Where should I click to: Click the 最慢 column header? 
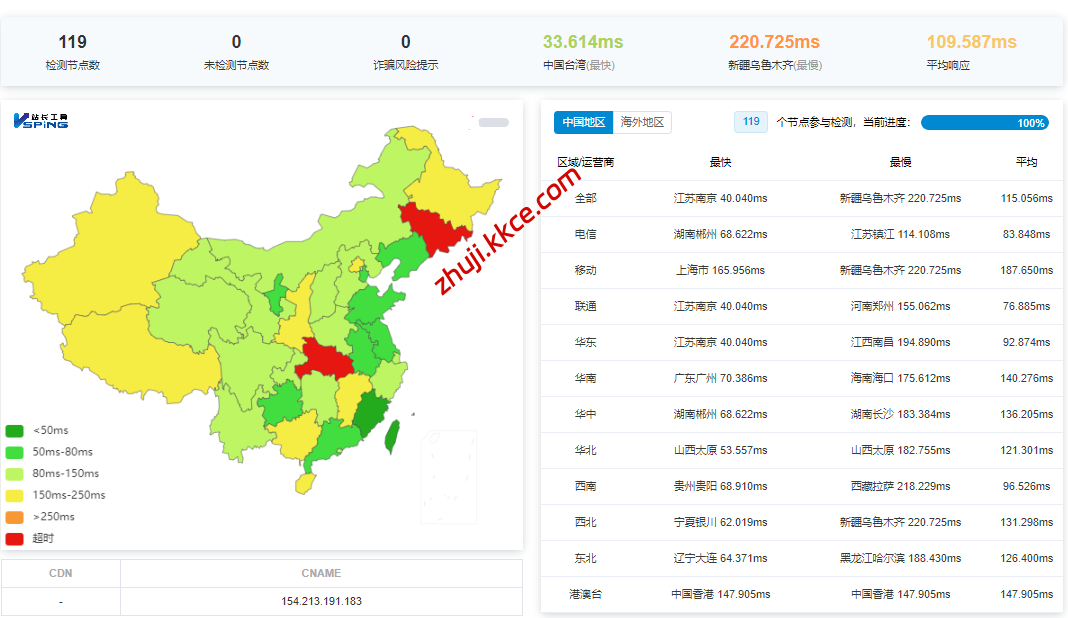point(900,162)
